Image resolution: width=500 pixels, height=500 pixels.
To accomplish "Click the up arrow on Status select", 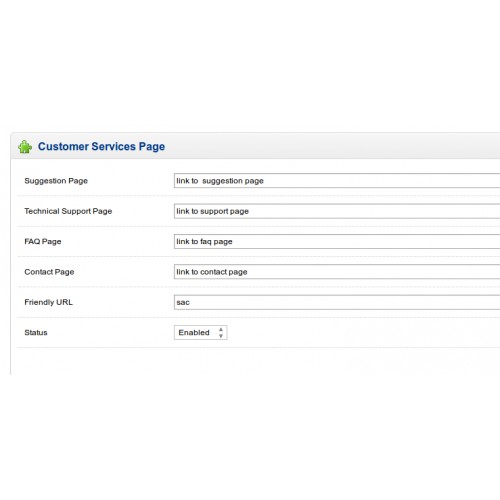I will (221, 329).
